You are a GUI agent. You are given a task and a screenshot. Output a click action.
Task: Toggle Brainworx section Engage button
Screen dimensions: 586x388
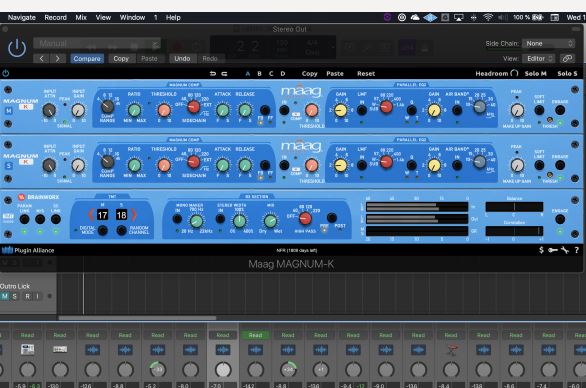point(560,219)
